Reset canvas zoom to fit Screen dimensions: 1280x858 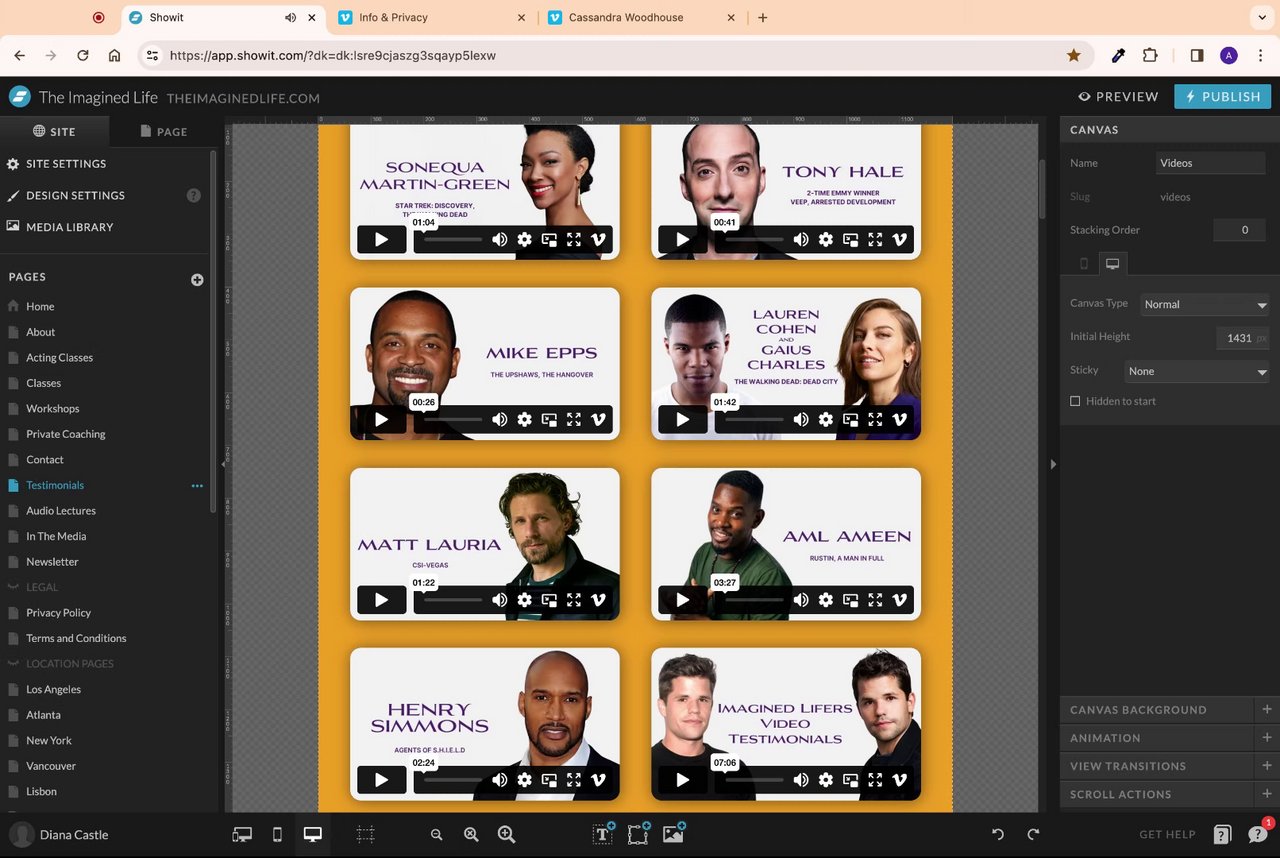click(471, 835)
